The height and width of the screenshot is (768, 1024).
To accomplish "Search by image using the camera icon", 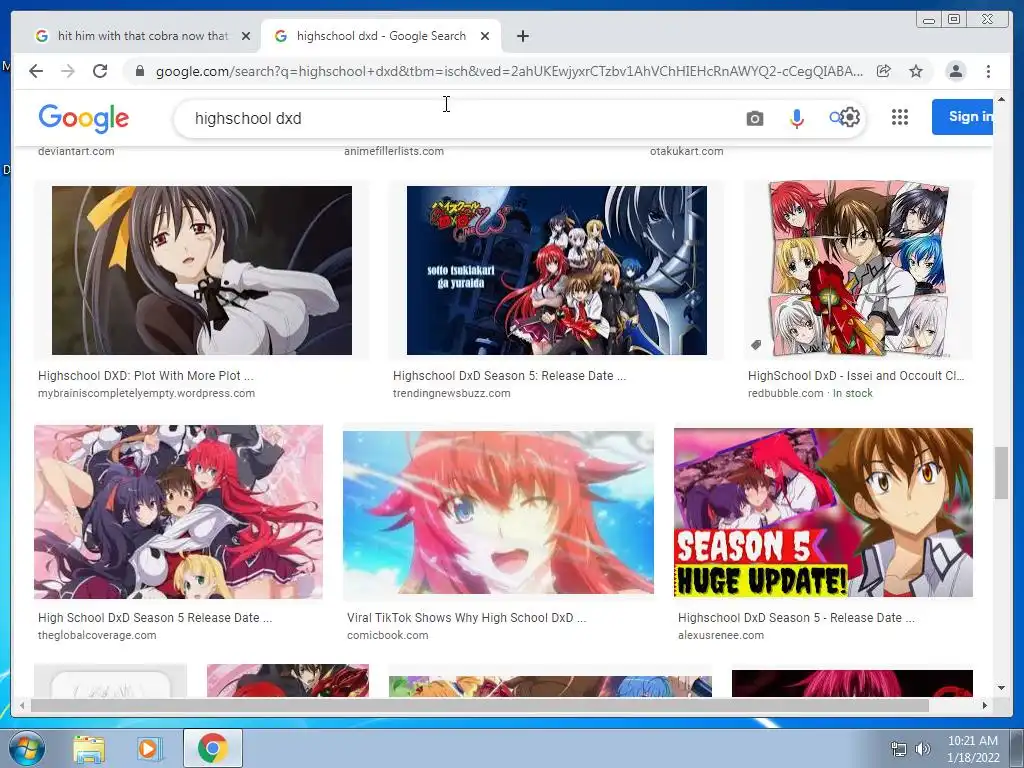I will click(754, 118).
